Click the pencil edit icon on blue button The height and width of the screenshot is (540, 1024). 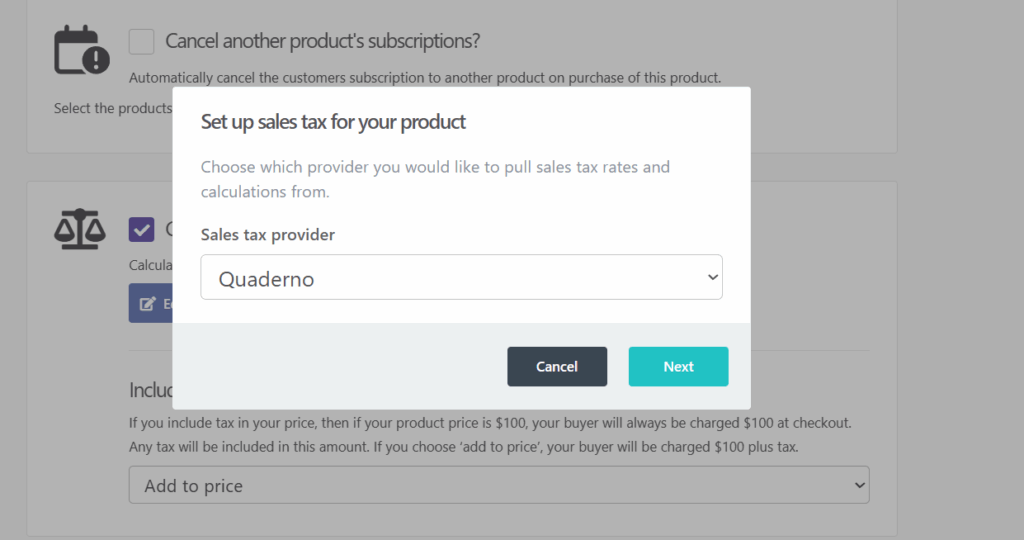pyautogui.click(x=148, y=303)
